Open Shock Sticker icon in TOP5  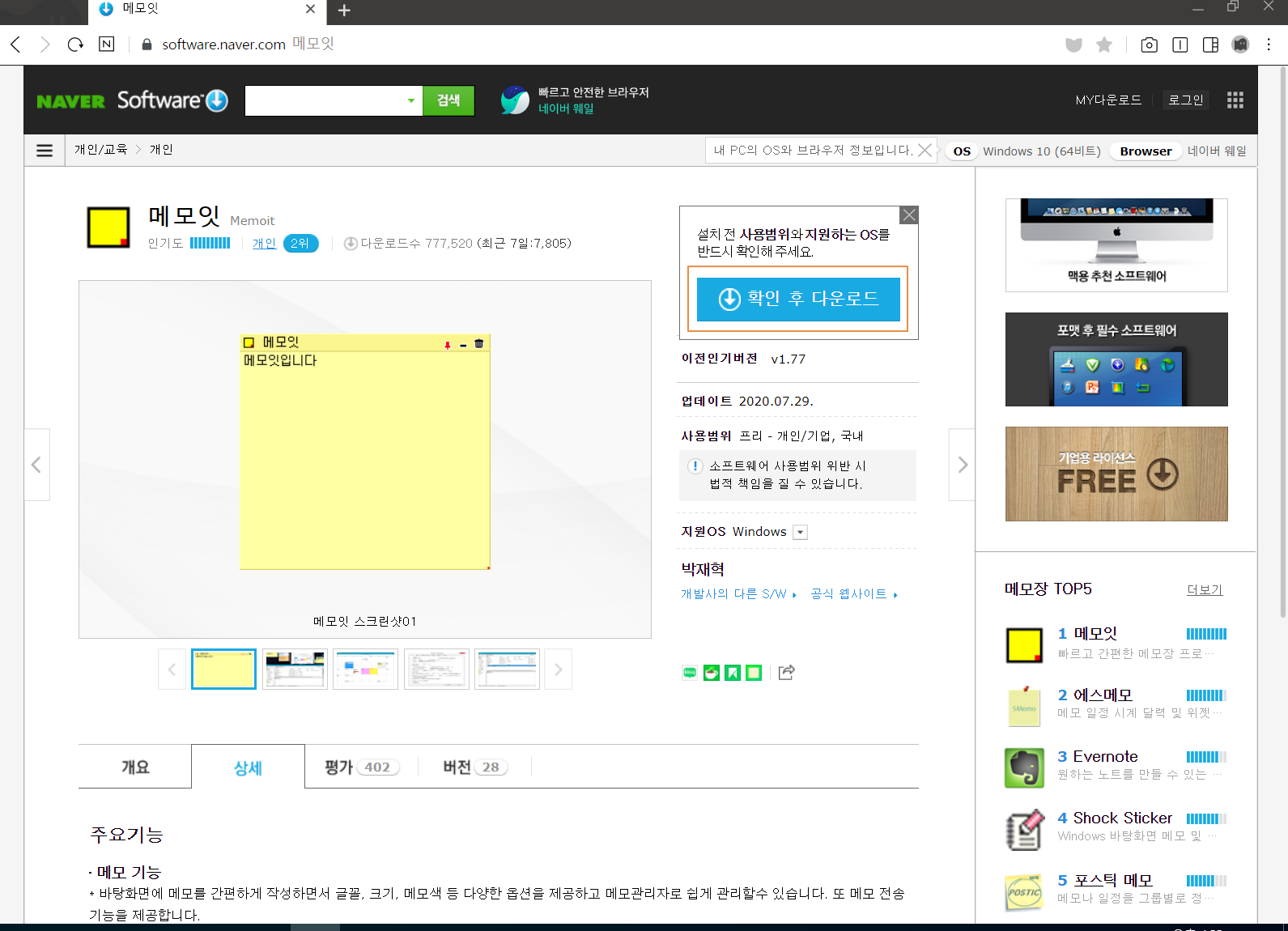[1024, 830]
